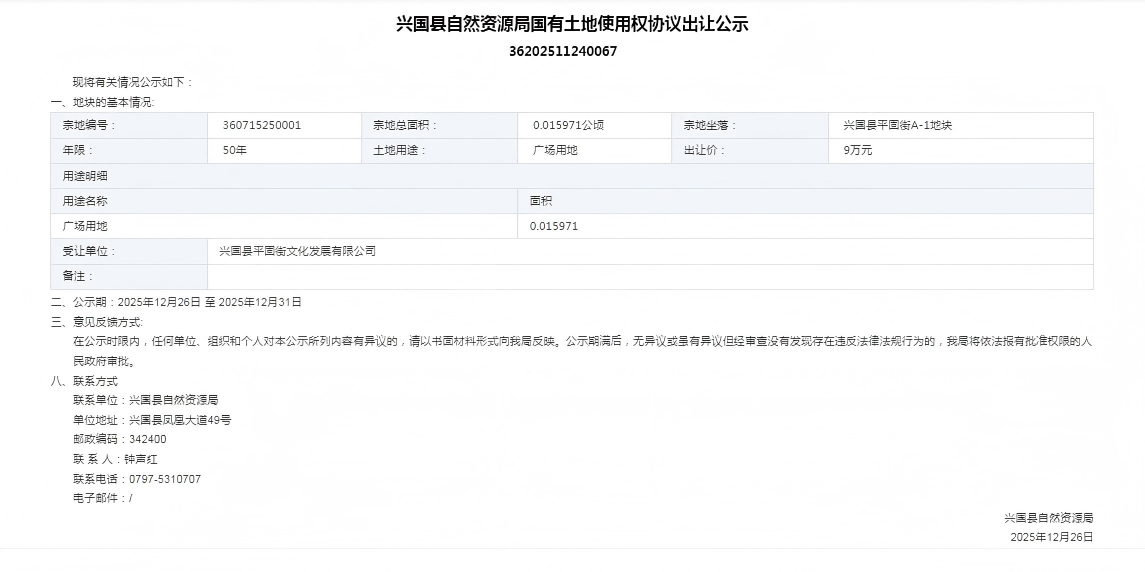This screenshot has height=572, width=1145.
Task: Click the 意见反馈方式 section heading
Action: [97, 322]
